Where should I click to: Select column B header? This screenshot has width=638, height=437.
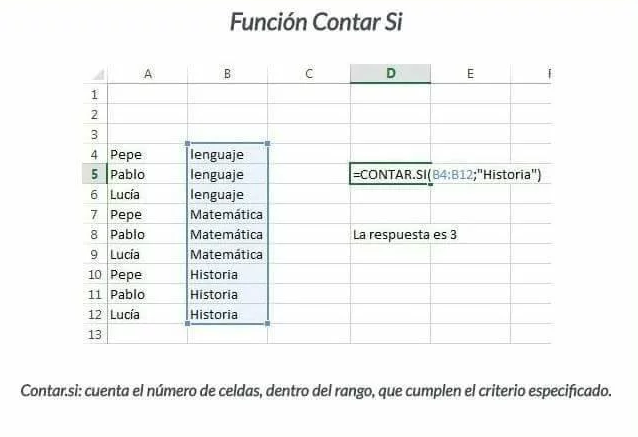[227, 74]
